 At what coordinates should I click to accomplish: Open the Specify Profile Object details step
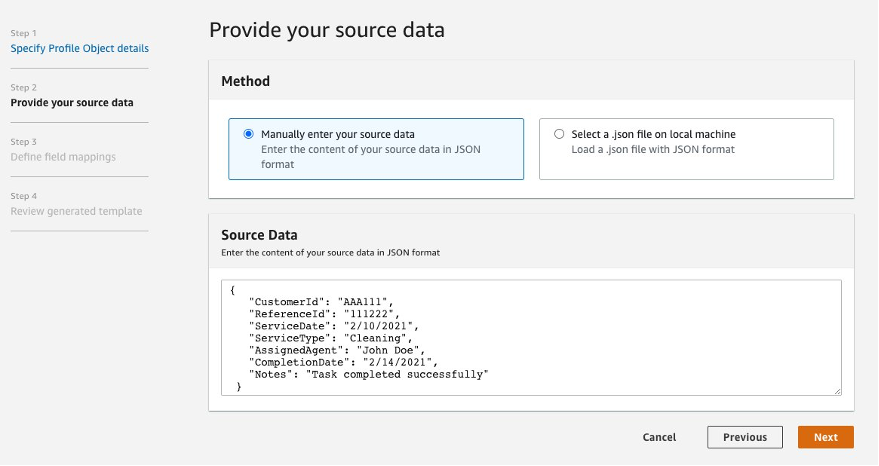[80, 48]
